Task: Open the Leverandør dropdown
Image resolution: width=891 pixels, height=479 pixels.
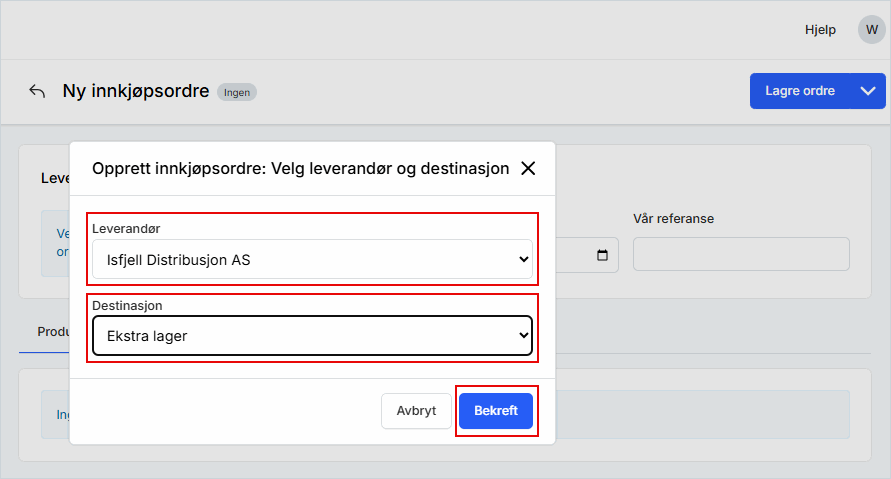Action: 312,260
